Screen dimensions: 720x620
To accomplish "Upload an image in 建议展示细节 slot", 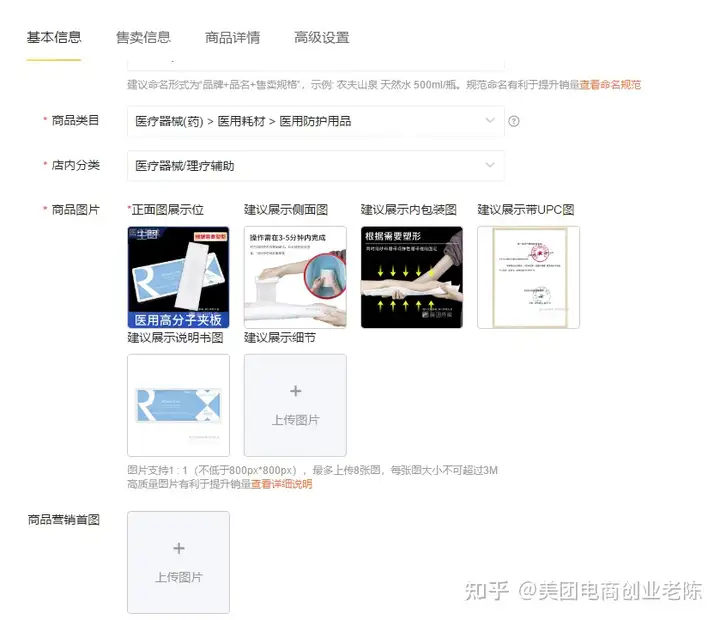I will pos(295,405).
